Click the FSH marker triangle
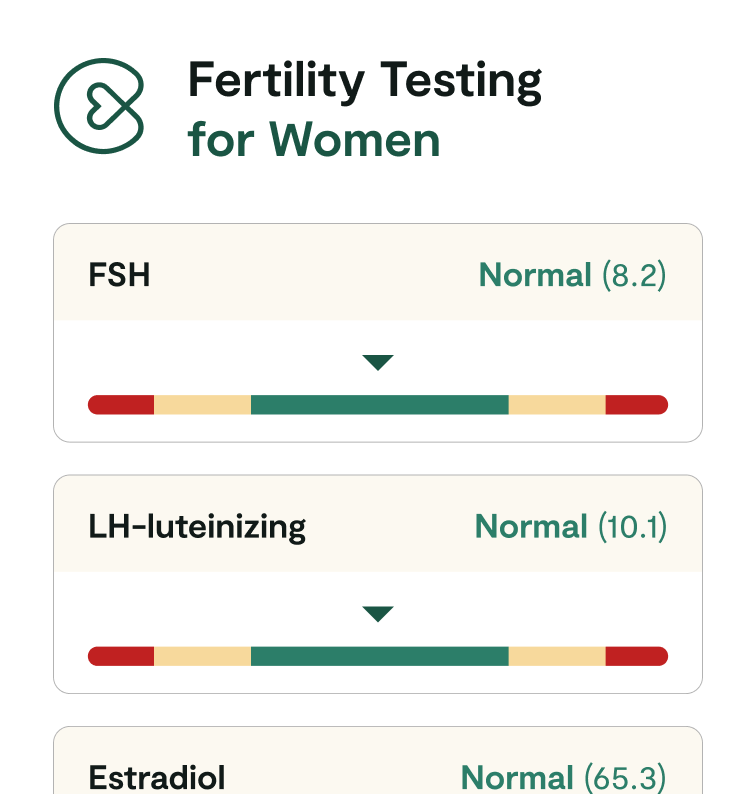The height and width of the screenshot is (794, 742). pyautogui.click(x=378, y=363)
